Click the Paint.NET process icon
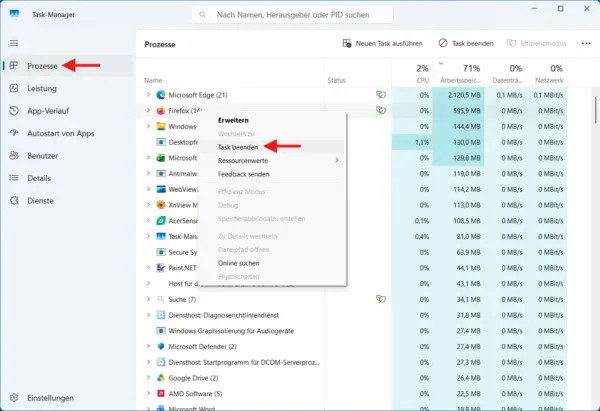 pos(161,268)
